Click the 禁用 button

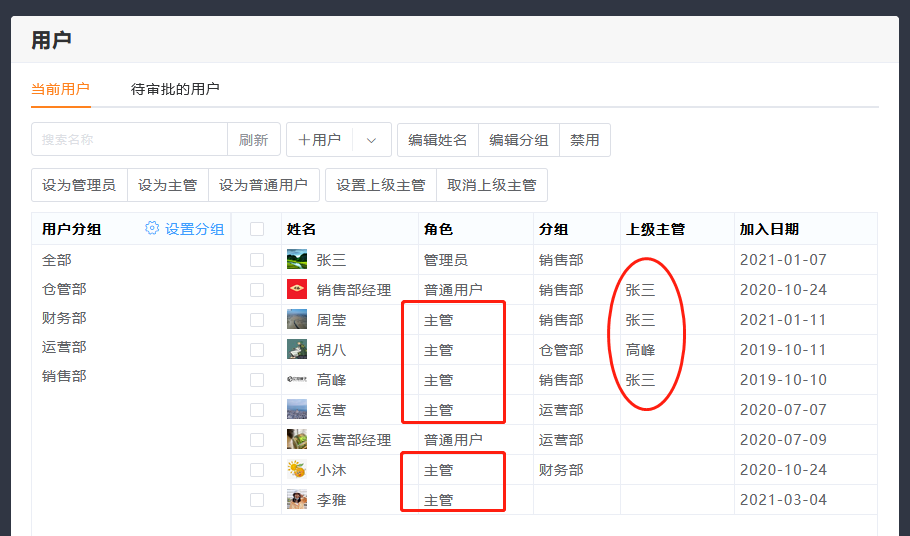(x=585, y=140)
